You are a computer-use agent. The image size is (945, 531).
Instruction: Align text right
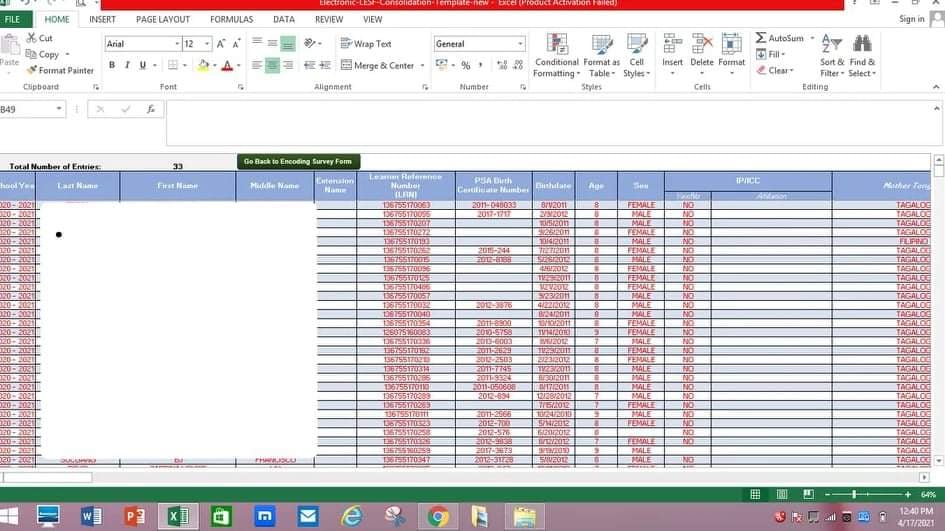pyautogui.click(x=288, y=65)
